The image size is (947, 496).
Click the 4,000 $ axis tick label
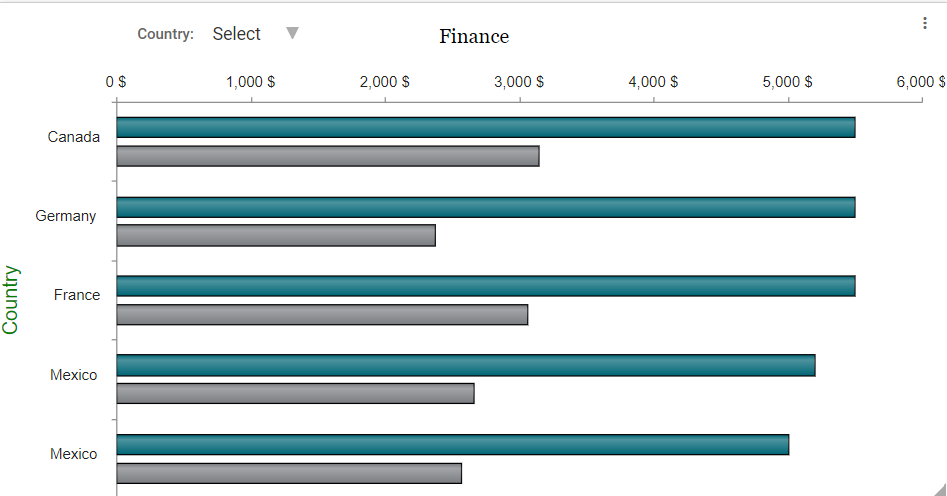[x=653, y=82]
